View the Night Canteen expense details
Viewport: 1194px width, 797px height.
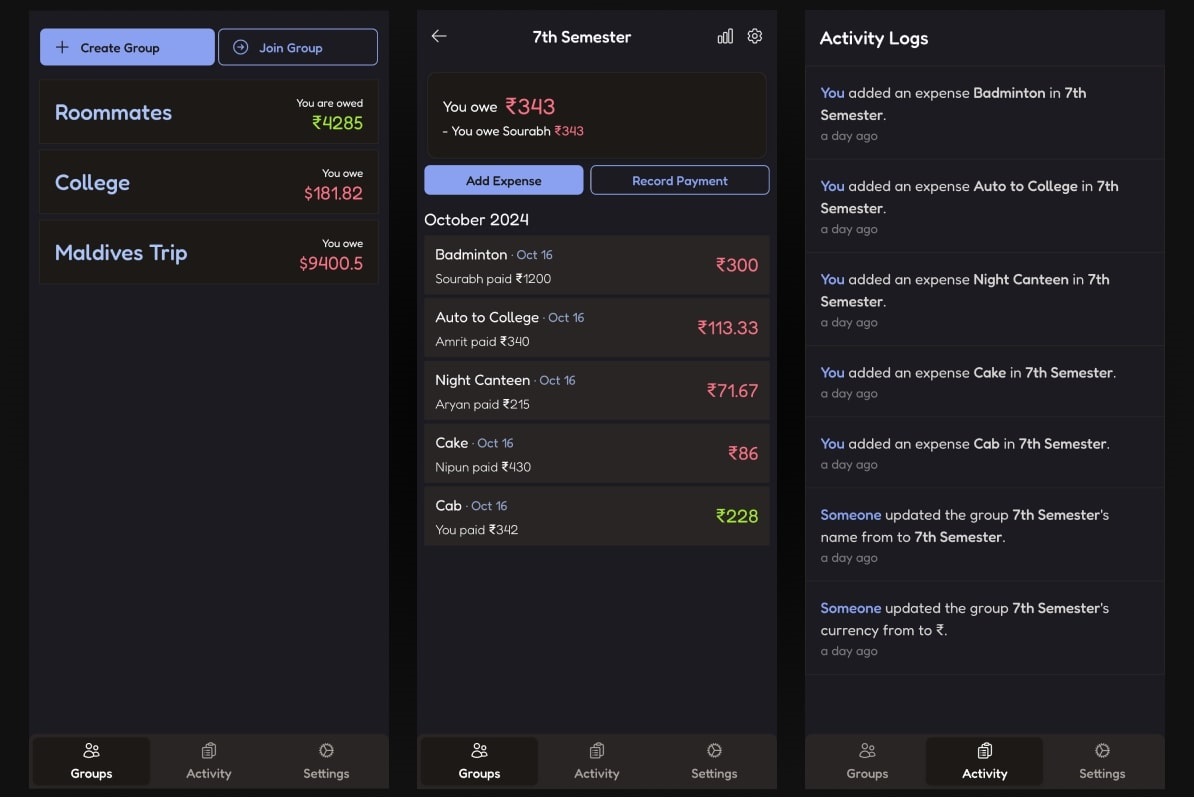(x=596, y=391)
